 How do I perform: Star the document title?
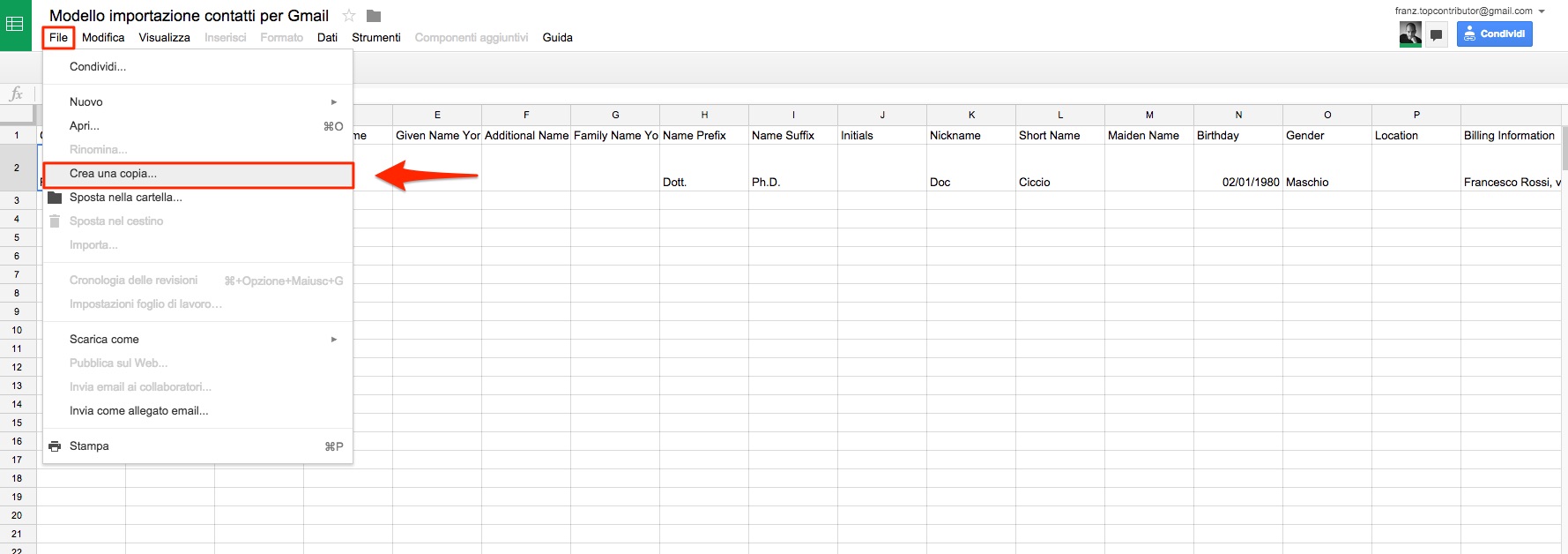point(349,16)
